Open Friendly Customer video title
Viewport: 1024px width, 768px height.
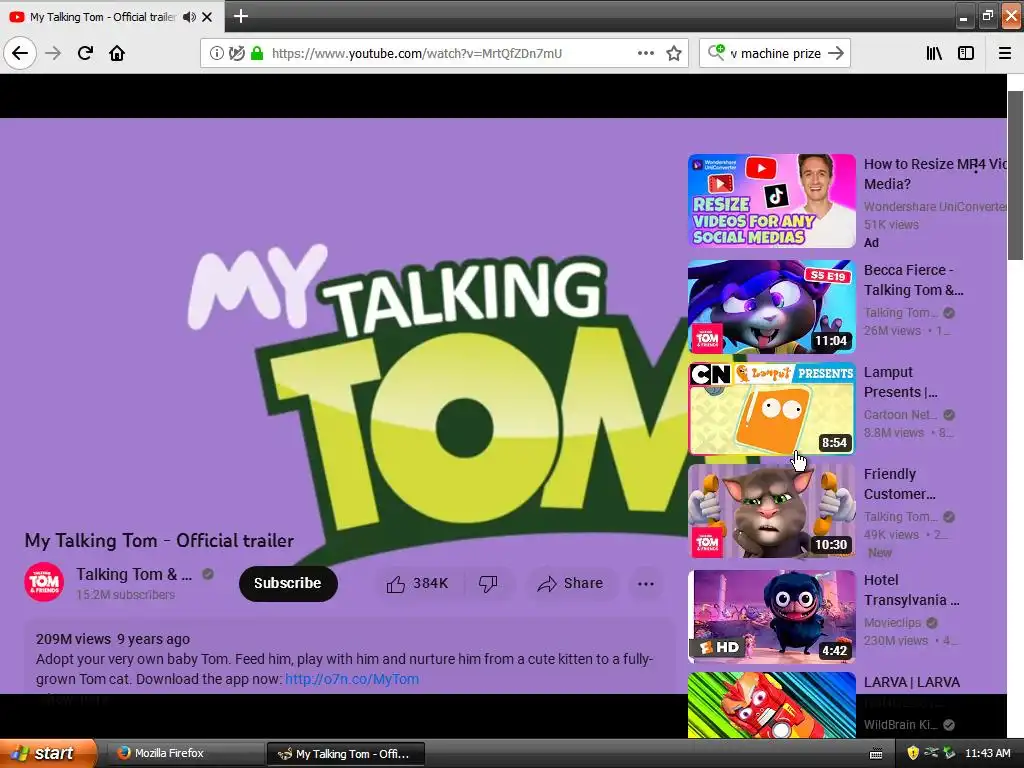click(899, 484)
